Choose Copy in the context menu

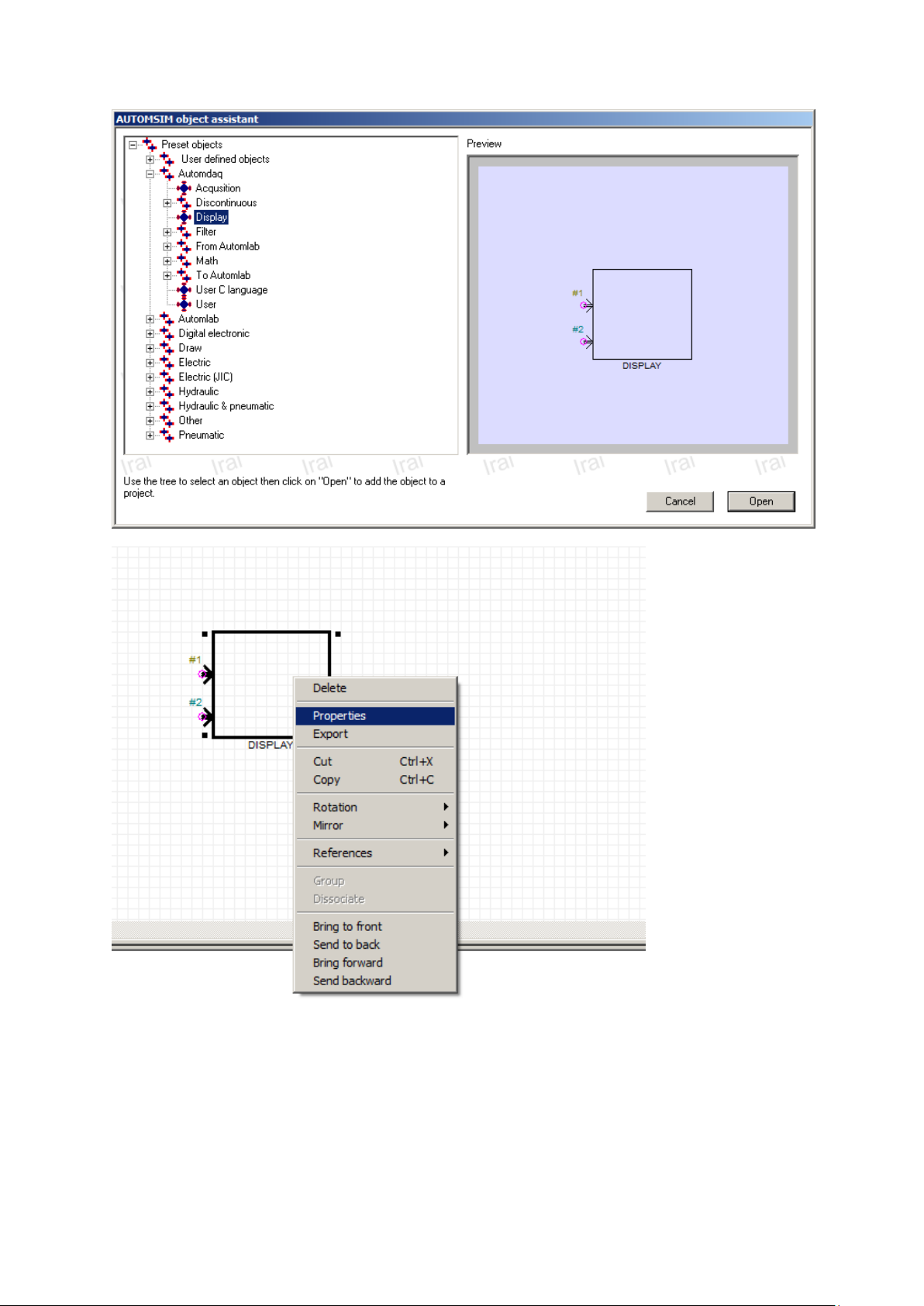[375, 780]
